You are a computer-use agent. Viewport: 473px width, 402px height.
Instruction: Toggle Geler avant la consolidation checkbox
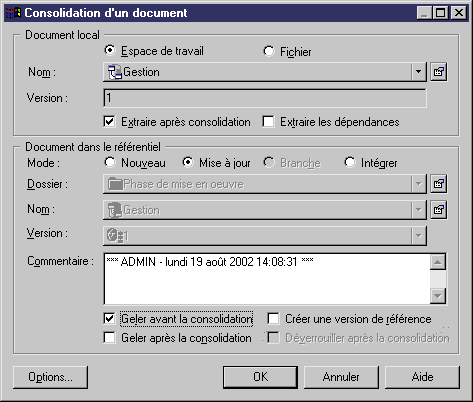pyautogui.click(x=109, y=319)
